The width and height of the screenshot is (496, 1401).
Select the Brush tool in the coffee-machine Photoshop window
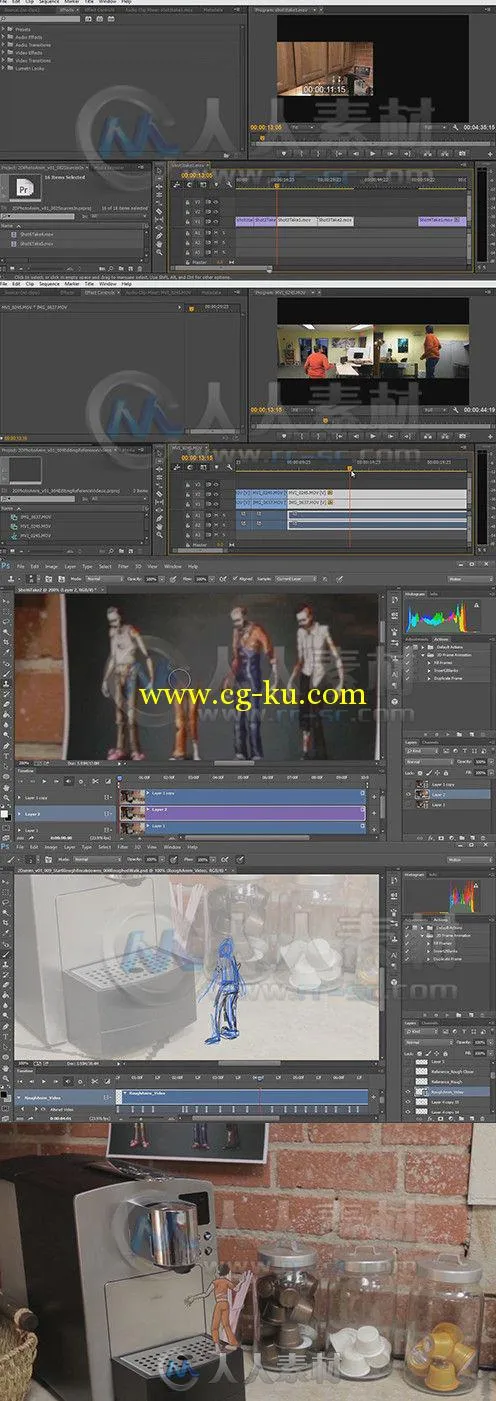coord(6,954)
